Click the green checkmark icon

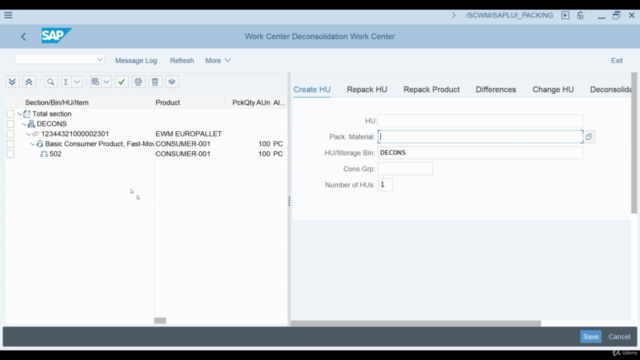click(x=121, y=82)
